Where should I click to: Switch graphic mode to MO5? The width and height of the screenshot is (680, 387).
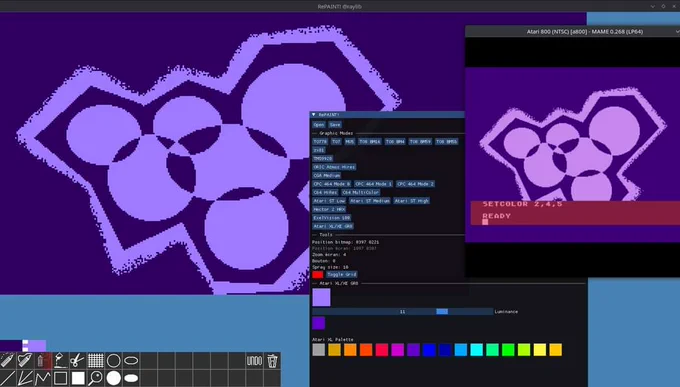click(350, 141)
